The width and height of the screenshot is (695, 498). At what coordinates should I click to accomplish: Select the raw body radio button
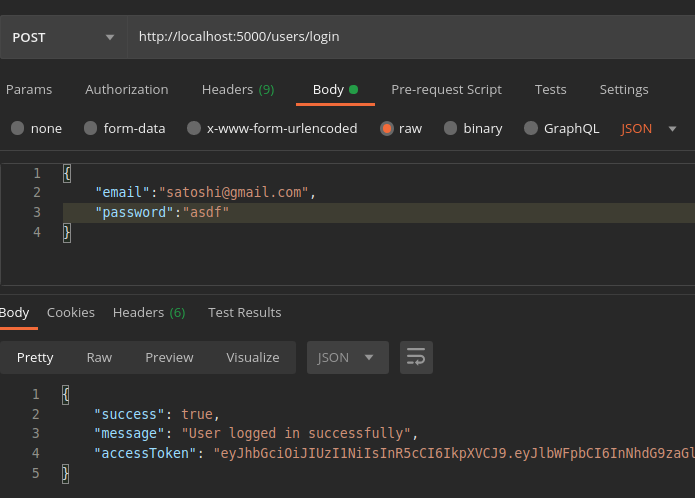[x=386, y=128]
